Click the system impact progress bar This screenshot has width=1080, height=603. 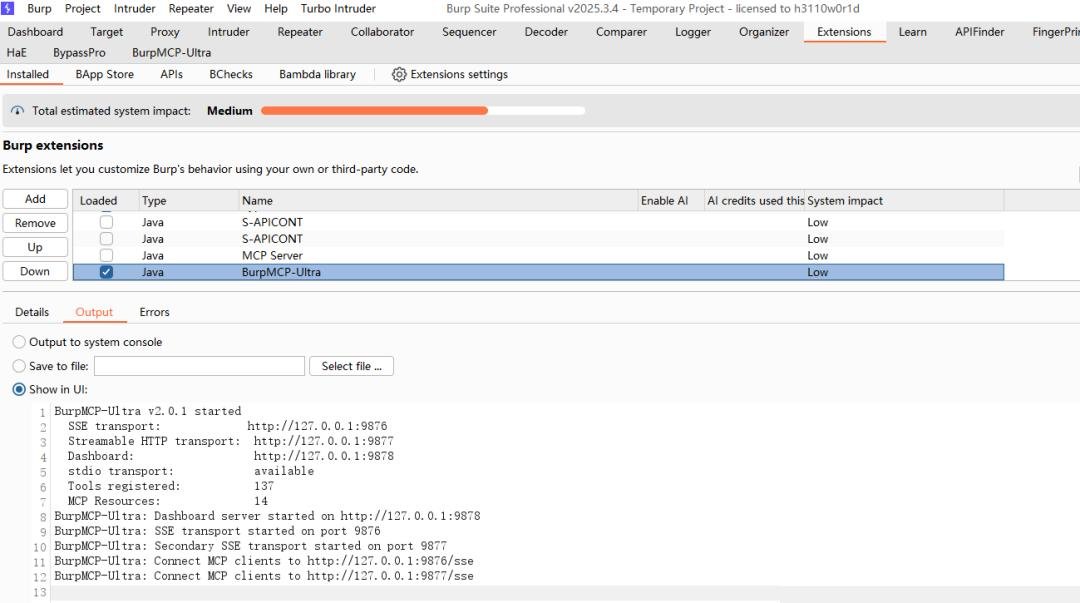[423, 110]
